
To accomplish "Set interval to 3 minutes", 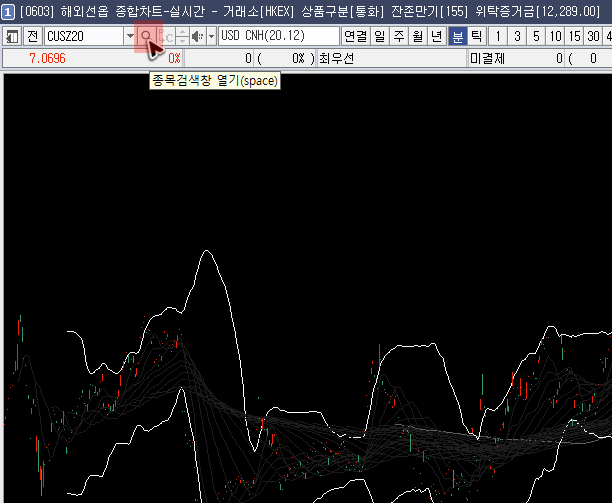I will click(x=517, y=37).
